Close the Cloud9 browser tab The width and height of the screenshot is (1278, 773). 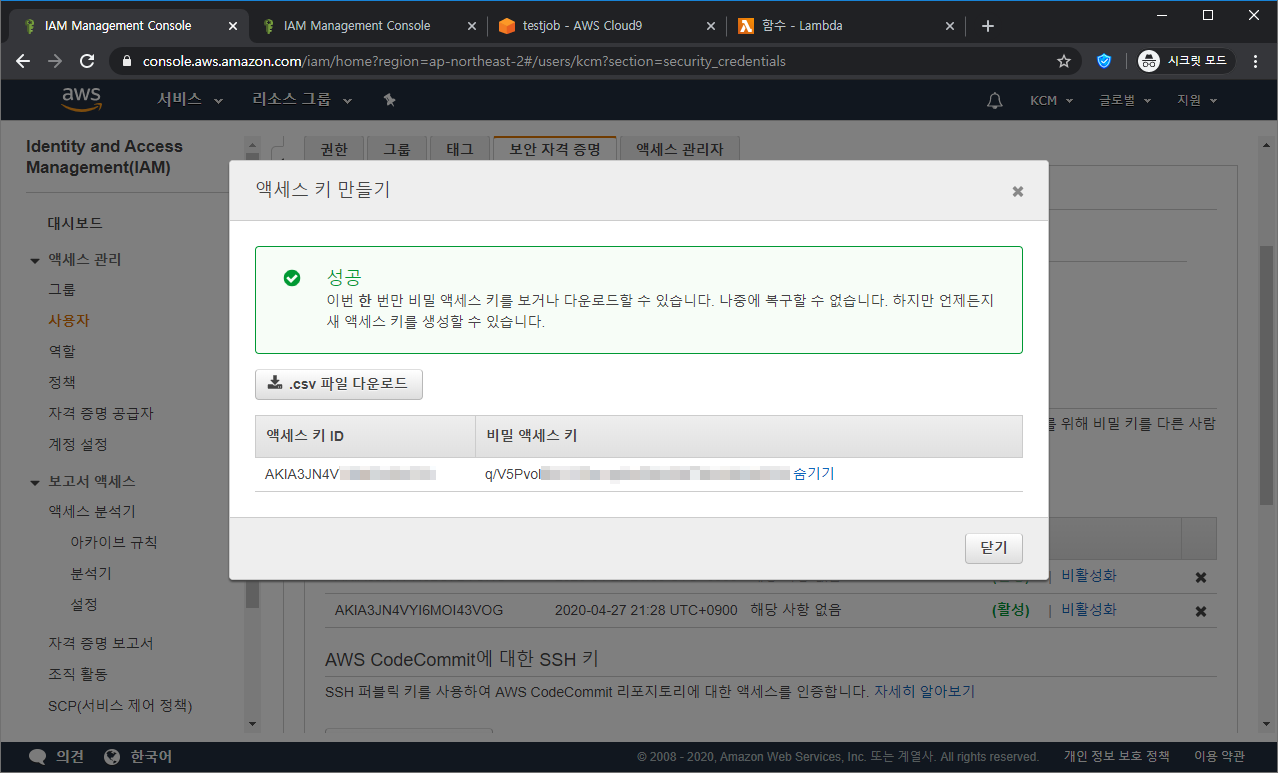(x=711, y=26)
